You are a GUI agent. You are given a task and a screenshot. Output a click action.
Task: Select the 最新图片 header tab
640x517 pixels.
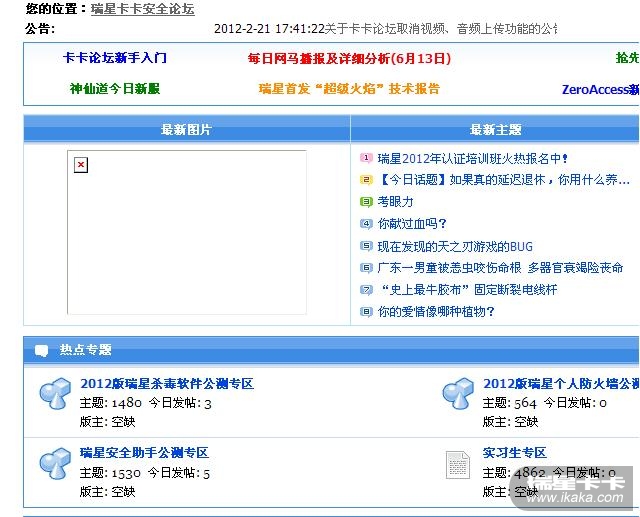[187, 130]
